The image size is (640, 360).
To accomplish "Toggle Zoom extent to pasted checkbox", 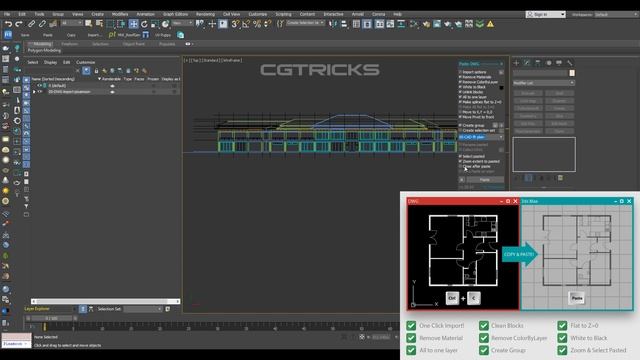I will click(460, 161).
